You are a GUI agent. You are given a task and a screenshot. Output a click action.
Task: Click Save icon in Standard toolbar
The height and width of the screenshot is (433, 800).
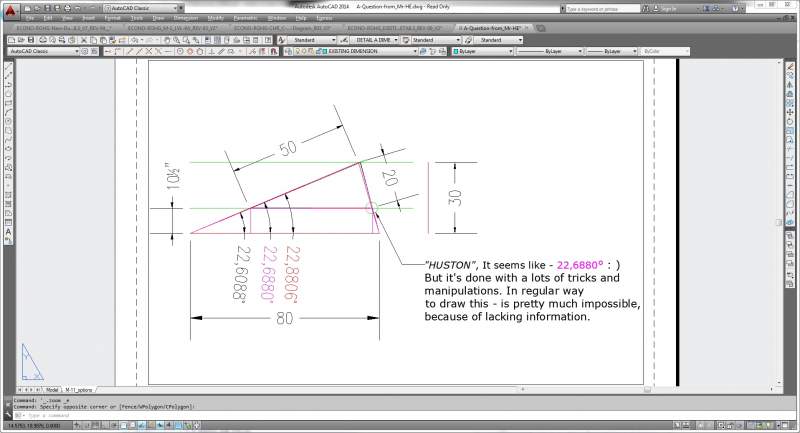[x=31, y=40]
